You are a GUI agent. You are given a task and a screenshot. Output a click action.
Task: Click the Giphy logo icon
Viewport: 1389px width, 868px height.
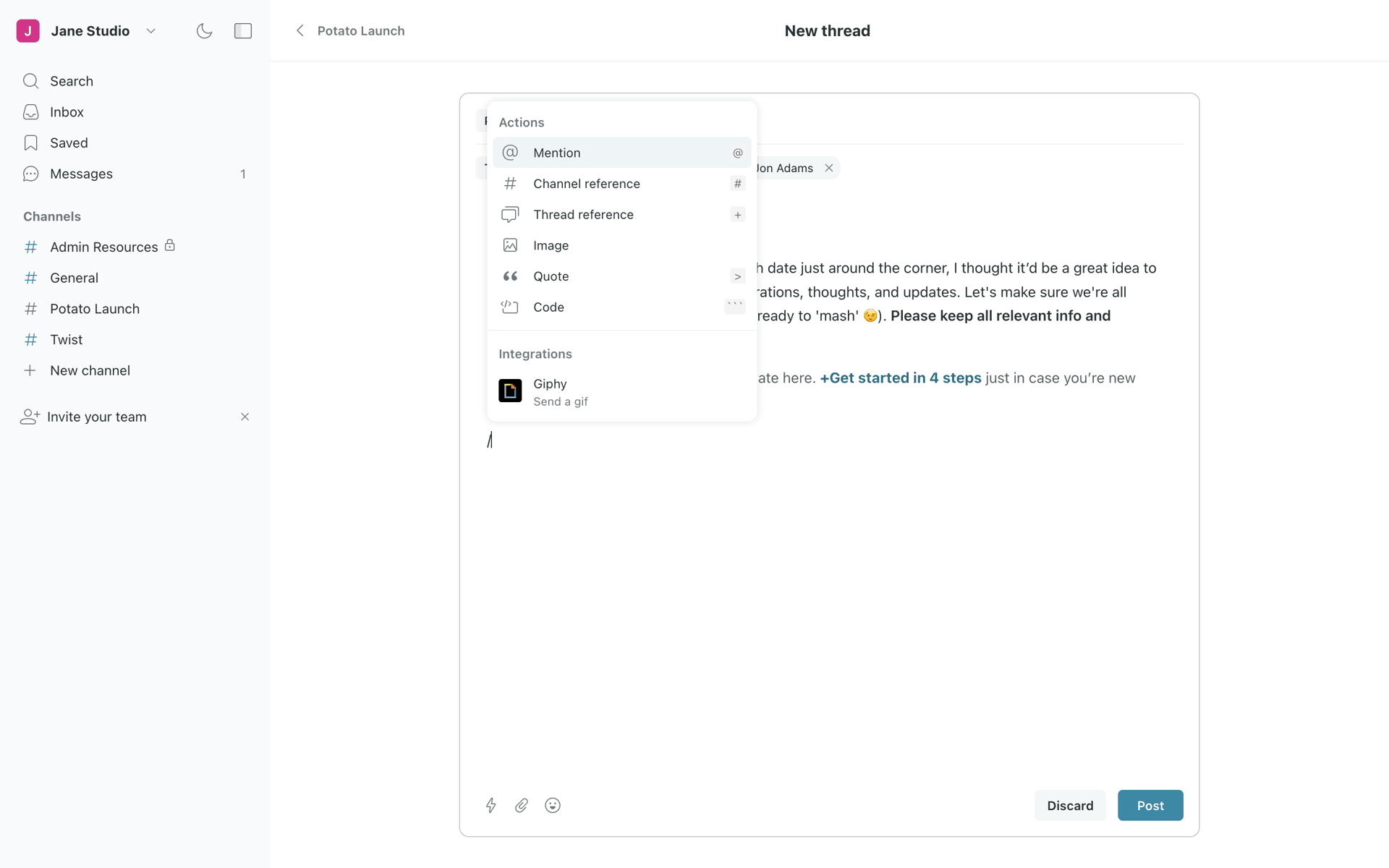tap(510, 391)
